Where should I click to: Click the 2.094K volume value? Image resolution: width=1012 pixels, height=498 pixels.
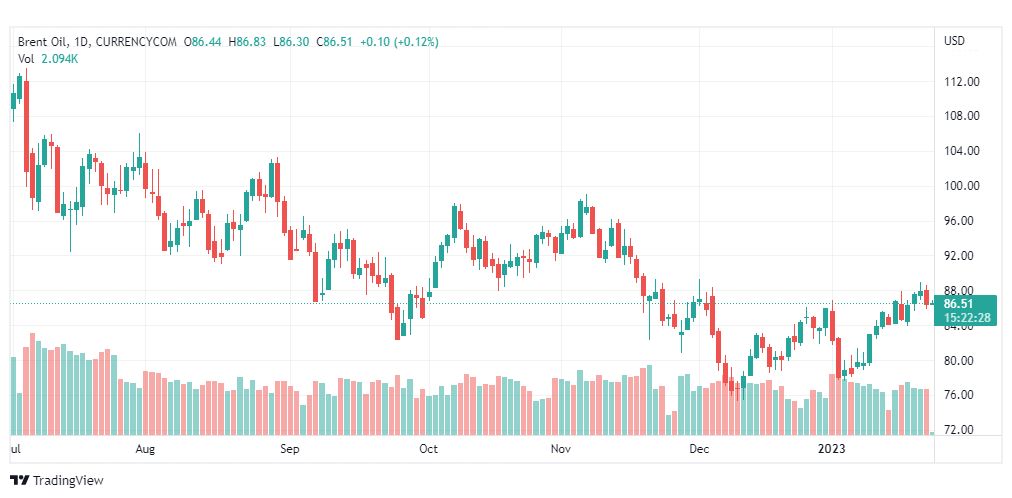pos(60,59)
